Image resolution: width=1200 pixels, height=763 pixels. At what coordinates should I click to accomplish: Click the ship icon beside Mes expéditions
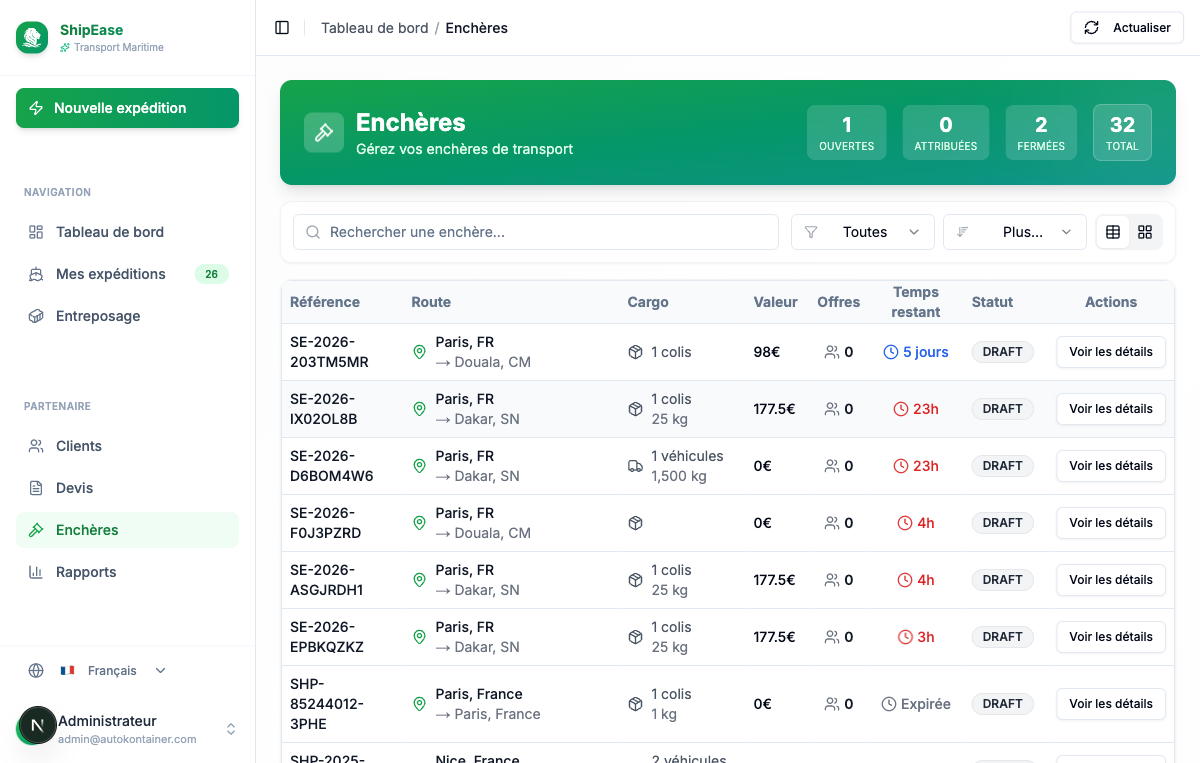[36, 274]
